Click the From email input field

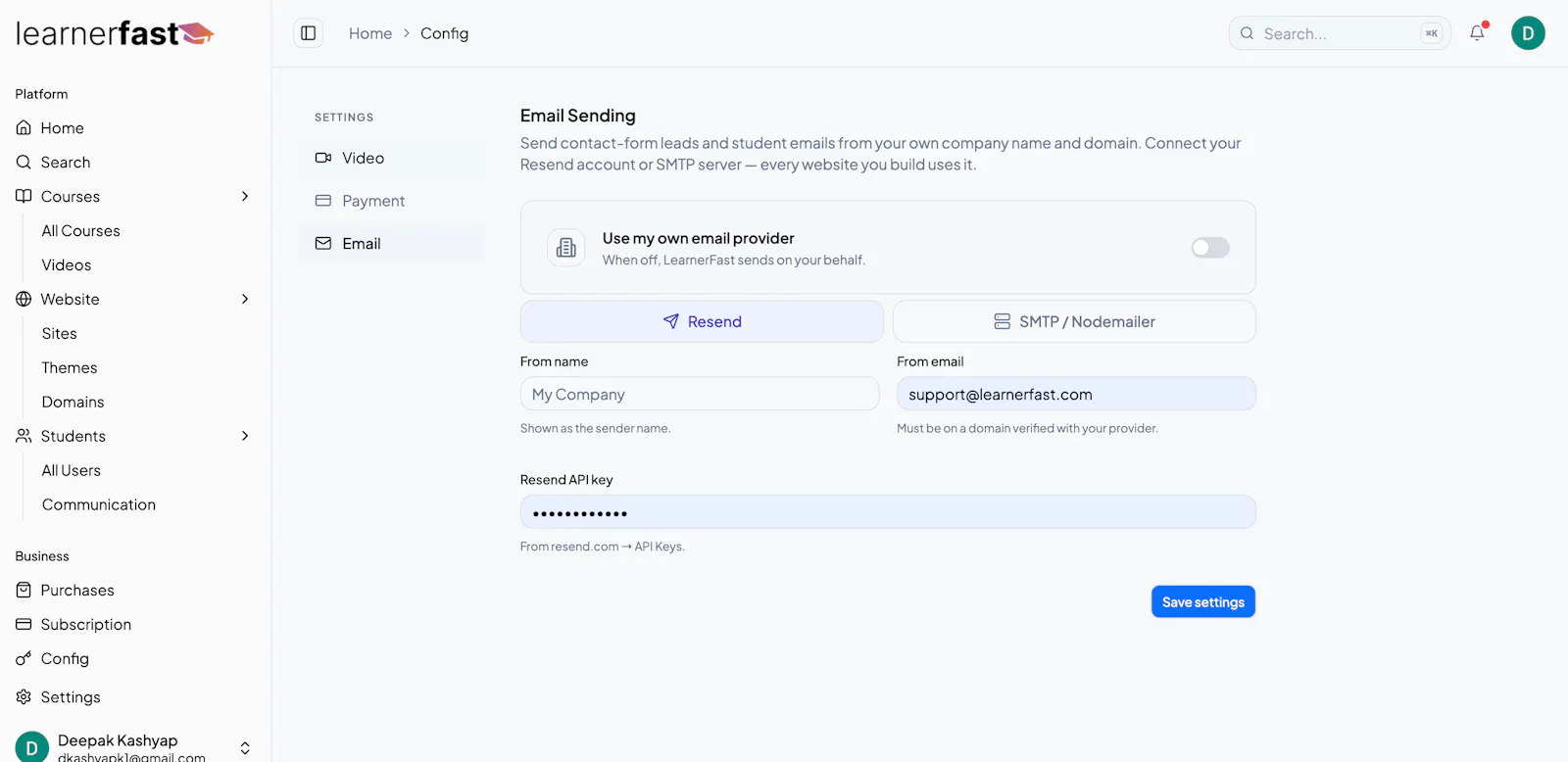1076,394
